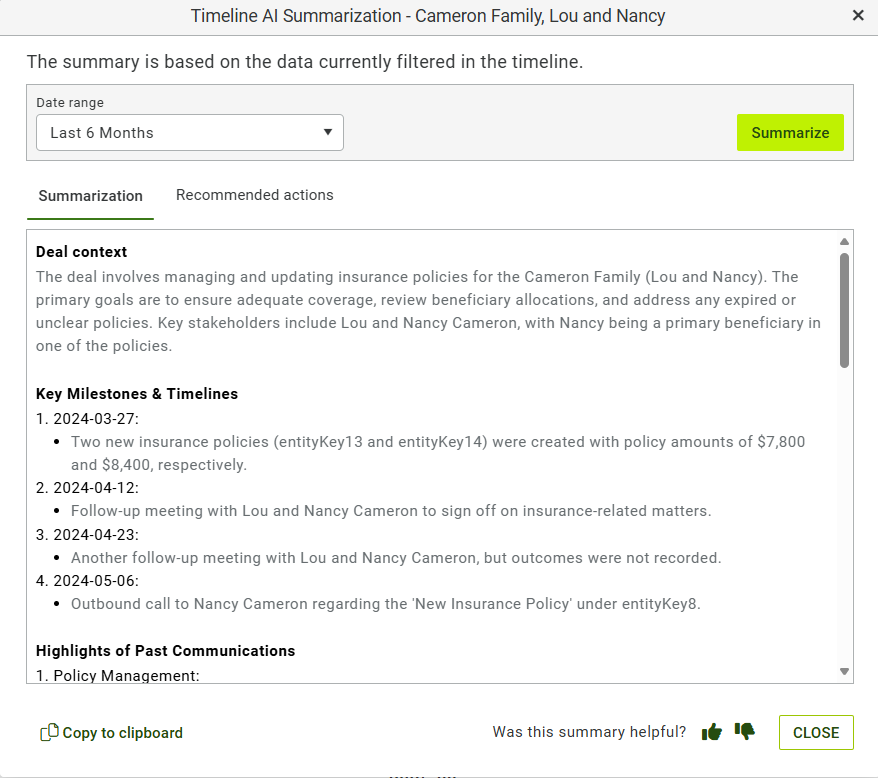Click the Key Milestones & Timelines heading
Image resolution: width=878 pixels, height=778 pixels.
[137, 394]
